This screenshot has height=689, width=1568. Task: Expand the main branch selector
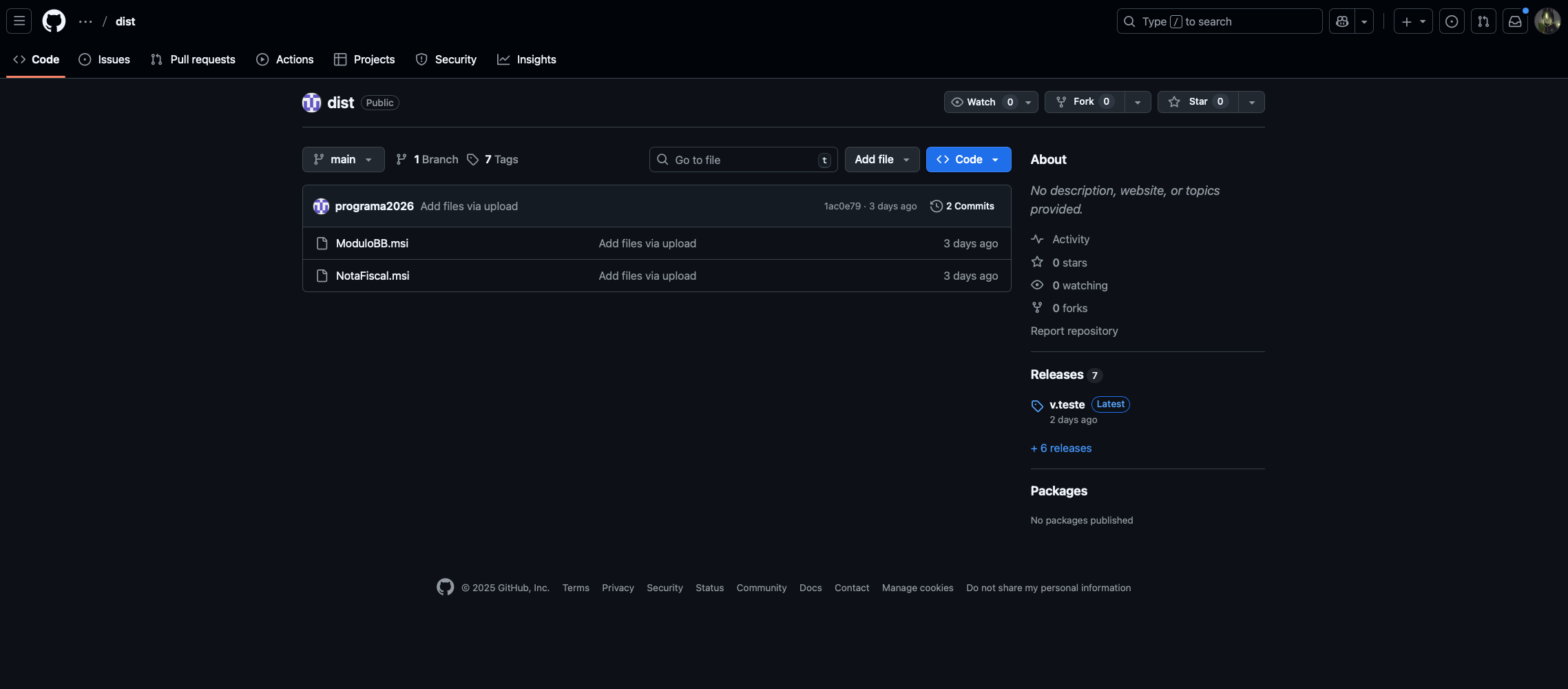tap(343, 159)
